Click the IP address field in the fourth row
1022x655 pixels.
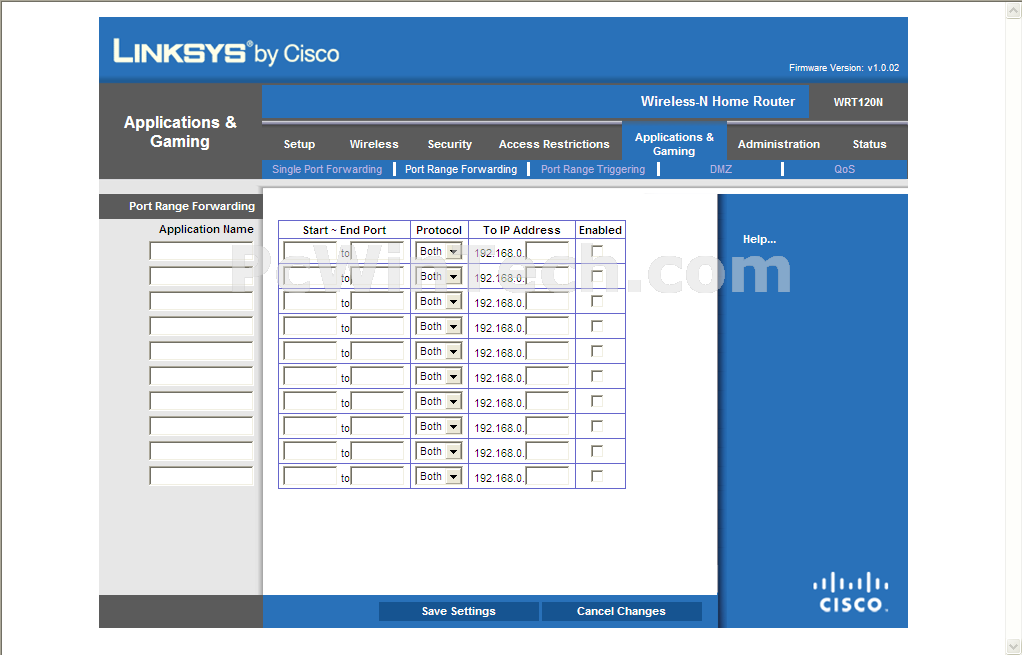[x=548, y=327]
